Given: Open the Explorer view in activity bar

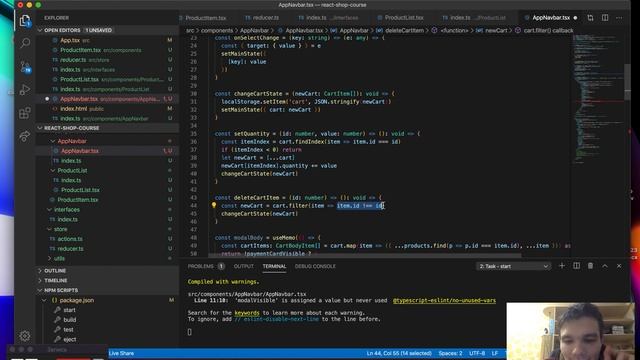Looking at the screenshot, I should point(25,20).
